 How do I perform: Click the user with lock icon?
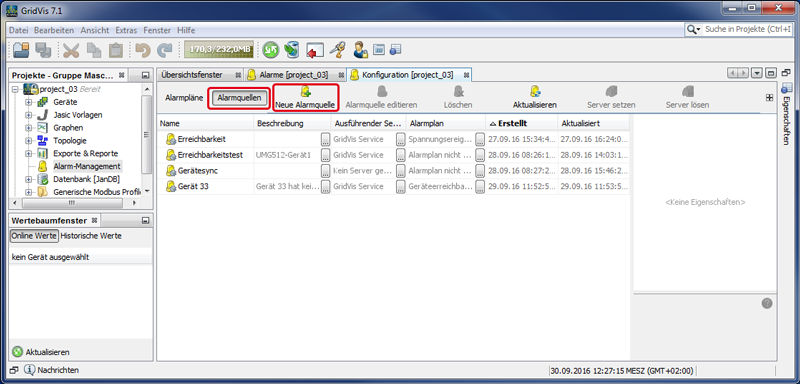(x=360, y=49)
